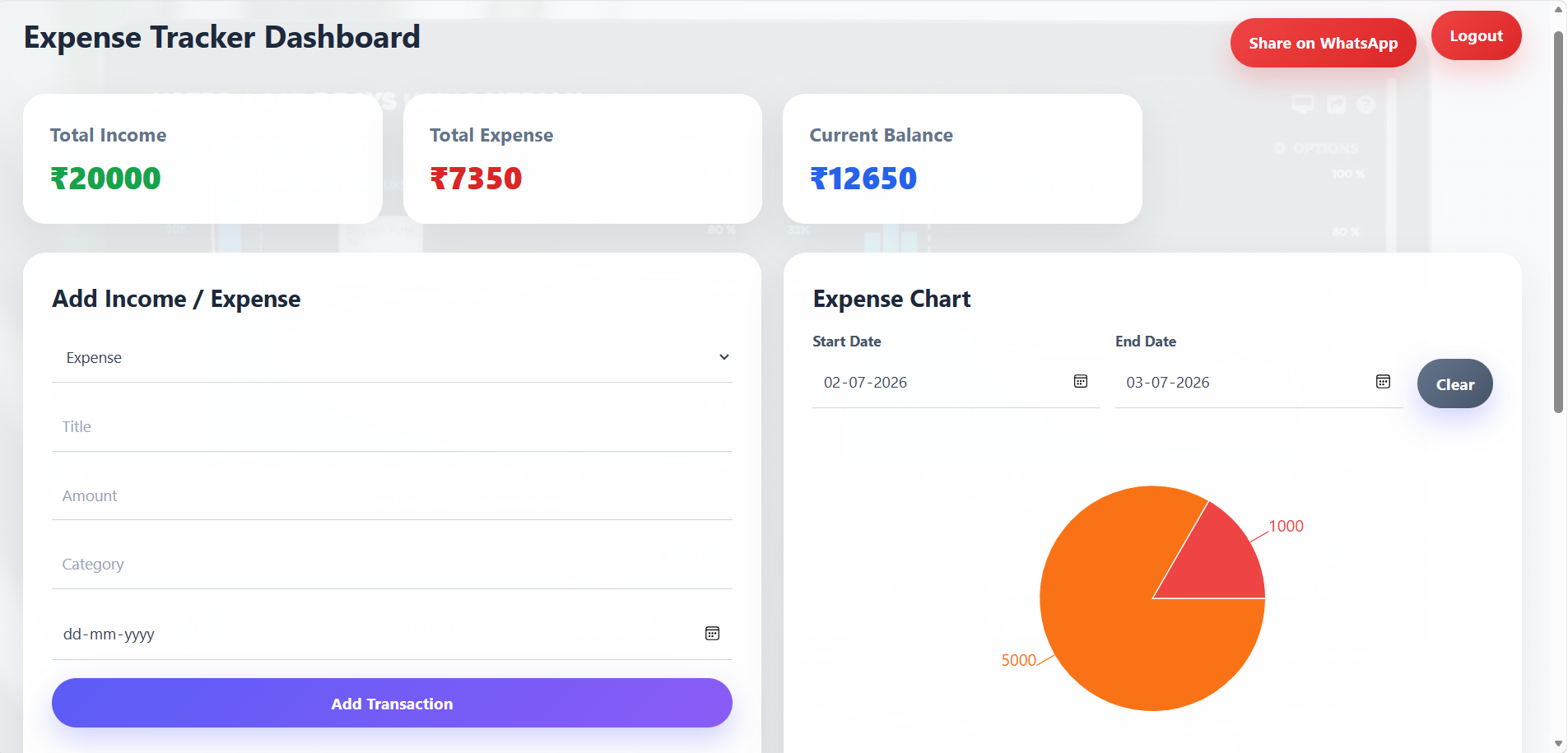Click the page vertical scrollbar thumb
Screen dimensions: 1568x753
(1558, 222)
